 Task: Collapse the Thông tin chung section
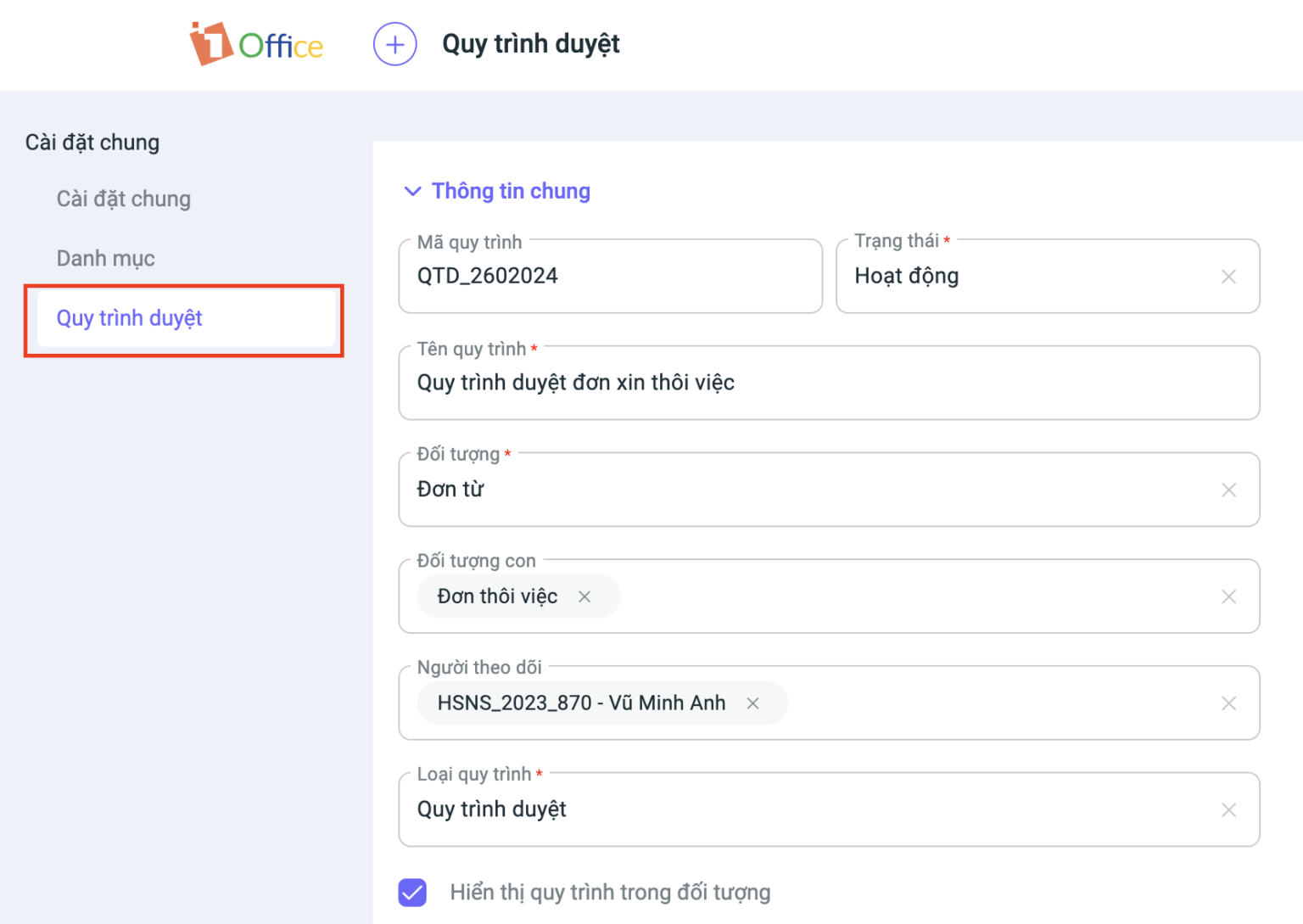(413, 191)
